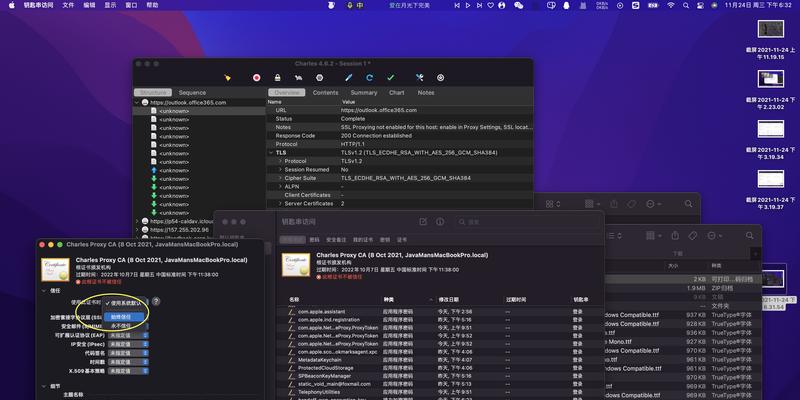Expand the Cipher Suite row
The height and width of the screenshot is (400, 800).
[280, 178]
